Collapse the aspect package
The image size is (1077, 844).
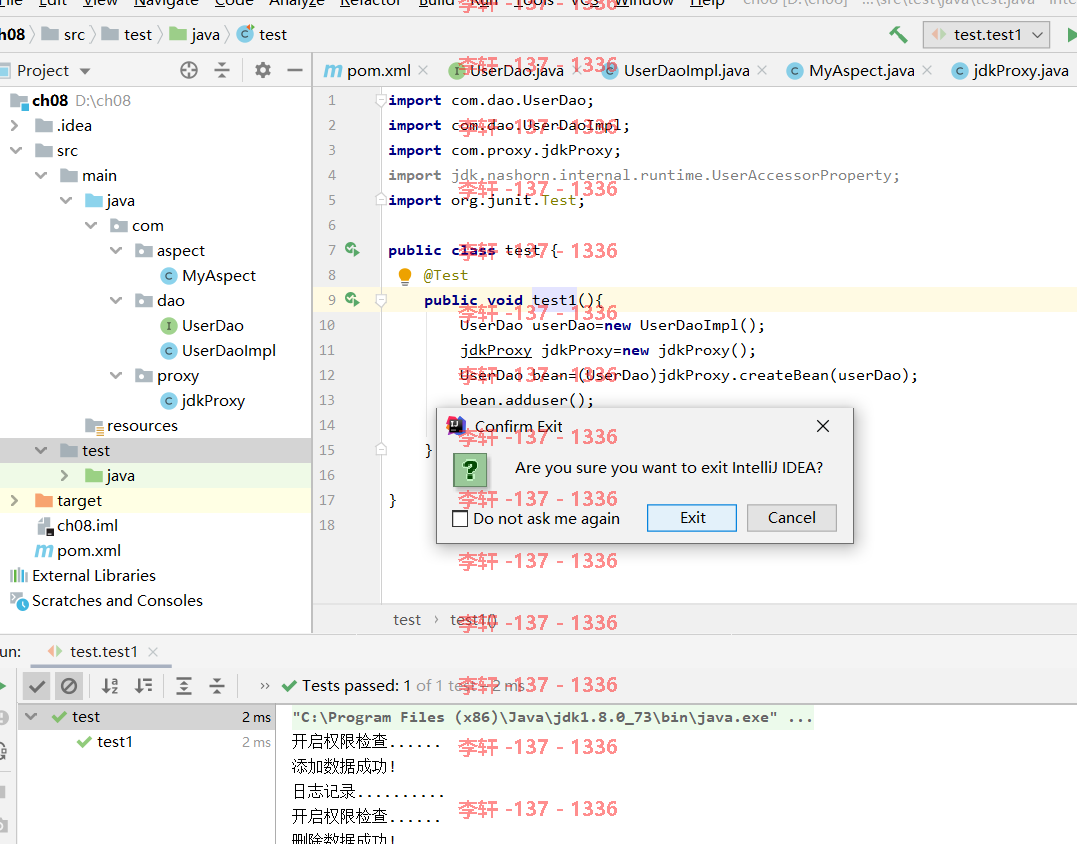coord(116,251)
